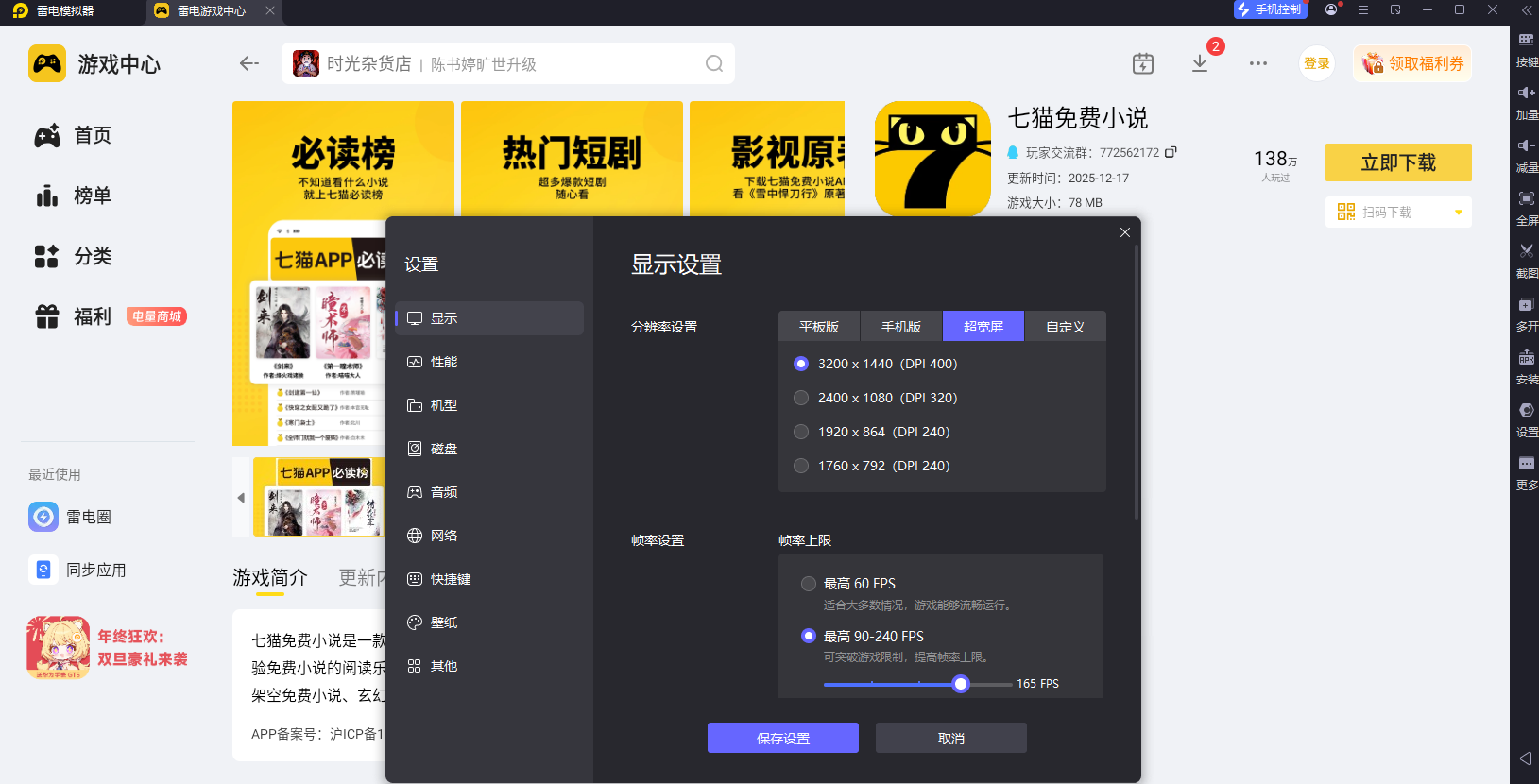Open 性能 settings section

tap(489, 362)
